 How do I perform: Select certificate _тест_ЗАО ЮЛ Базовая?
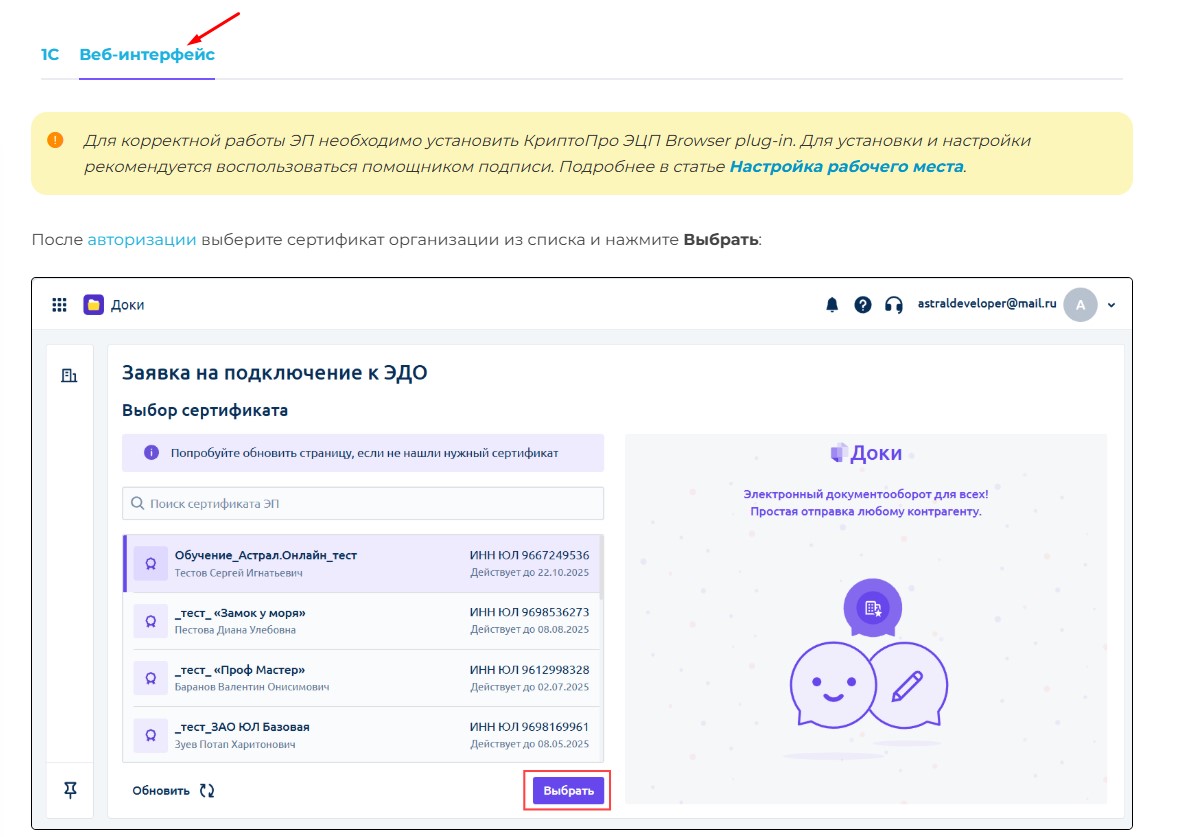362,735
